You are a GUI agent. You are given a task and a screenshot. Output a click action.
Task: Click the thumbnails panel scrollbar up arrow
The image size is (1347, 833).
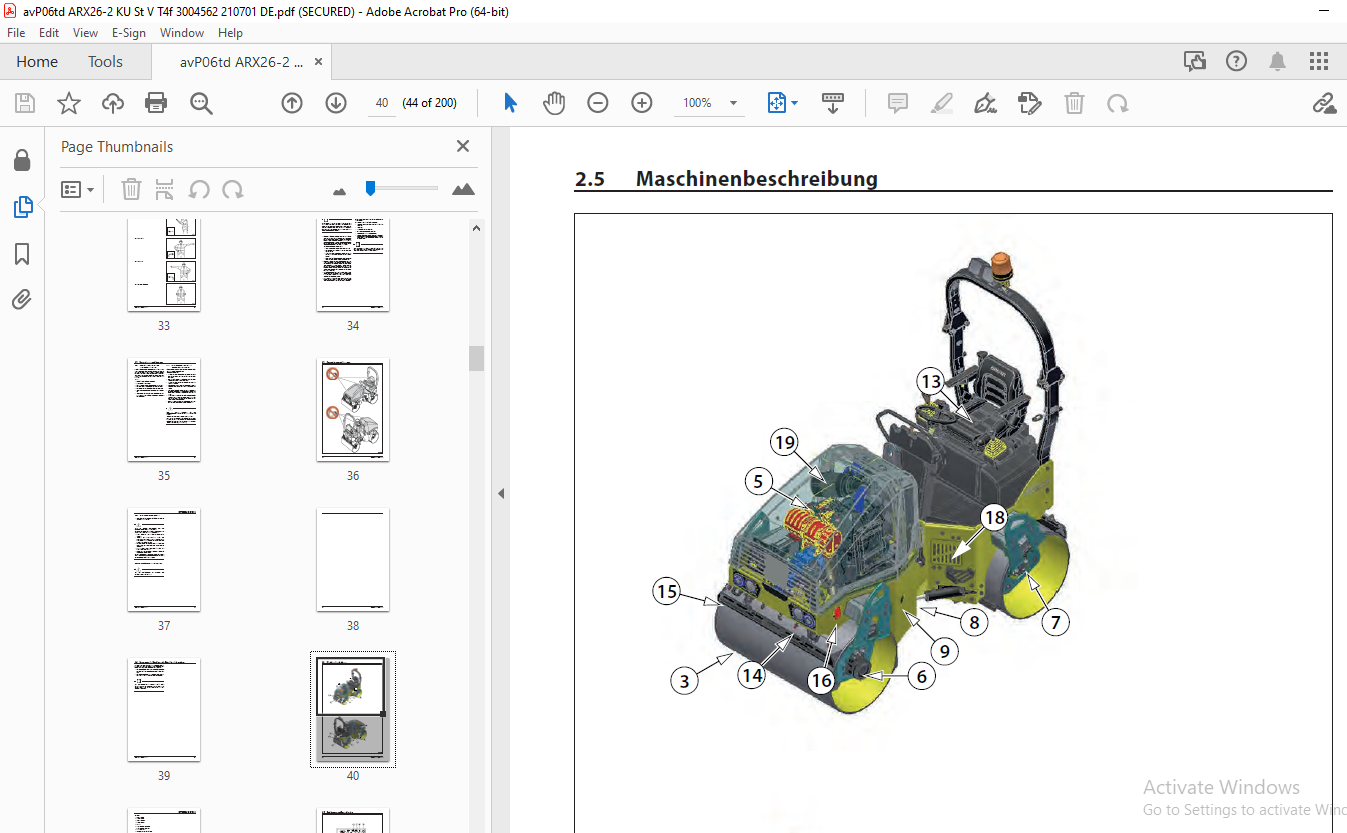477,228
